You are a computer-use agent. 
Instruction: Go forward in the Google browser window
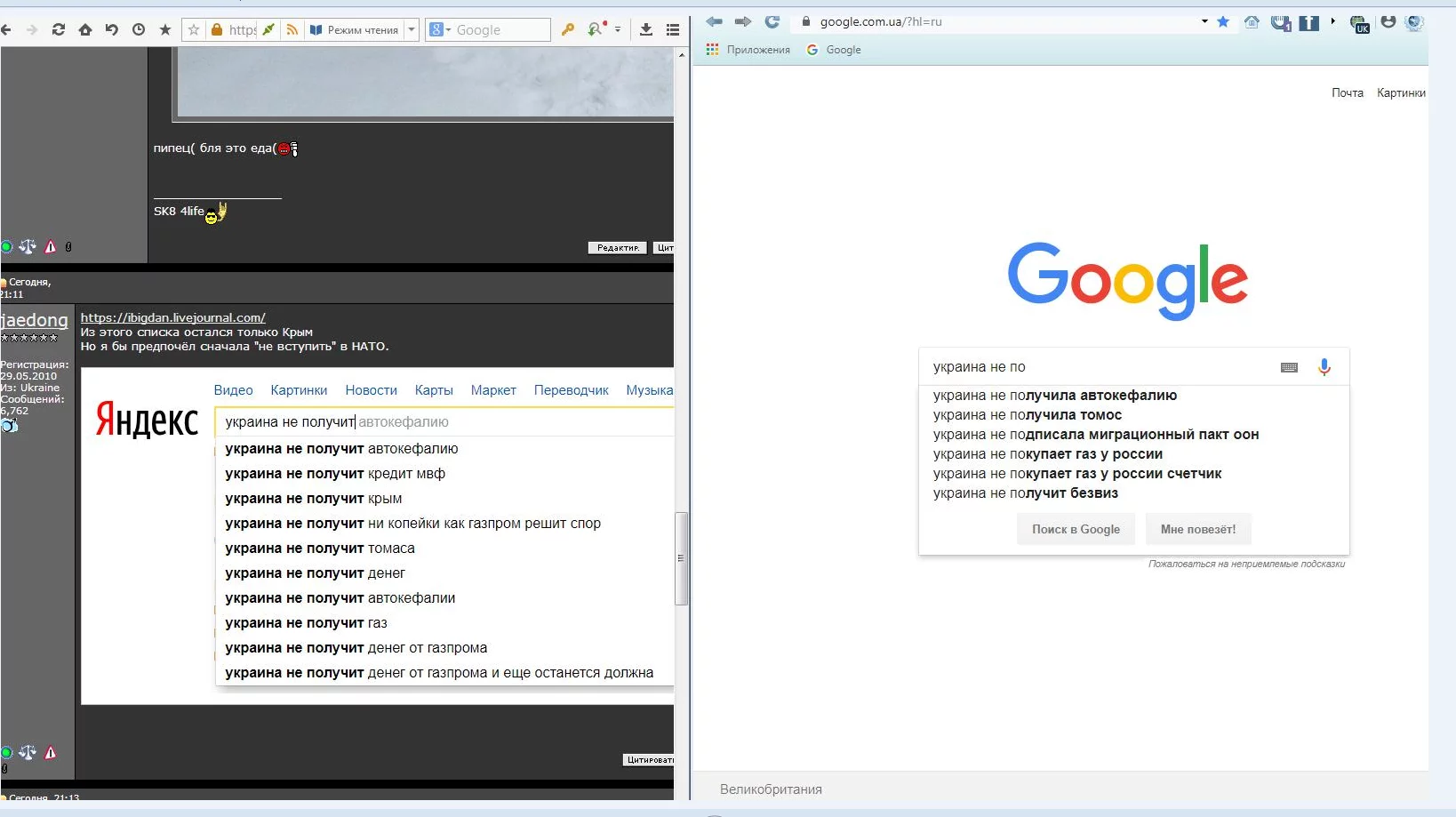tap(743, 21)
